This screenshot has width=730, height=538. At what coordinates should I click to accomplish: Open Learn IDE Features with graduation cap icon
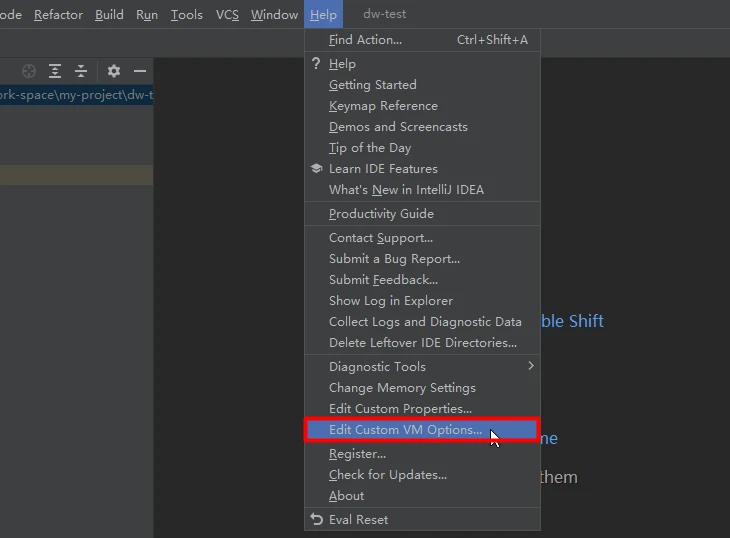click(383, 169)
